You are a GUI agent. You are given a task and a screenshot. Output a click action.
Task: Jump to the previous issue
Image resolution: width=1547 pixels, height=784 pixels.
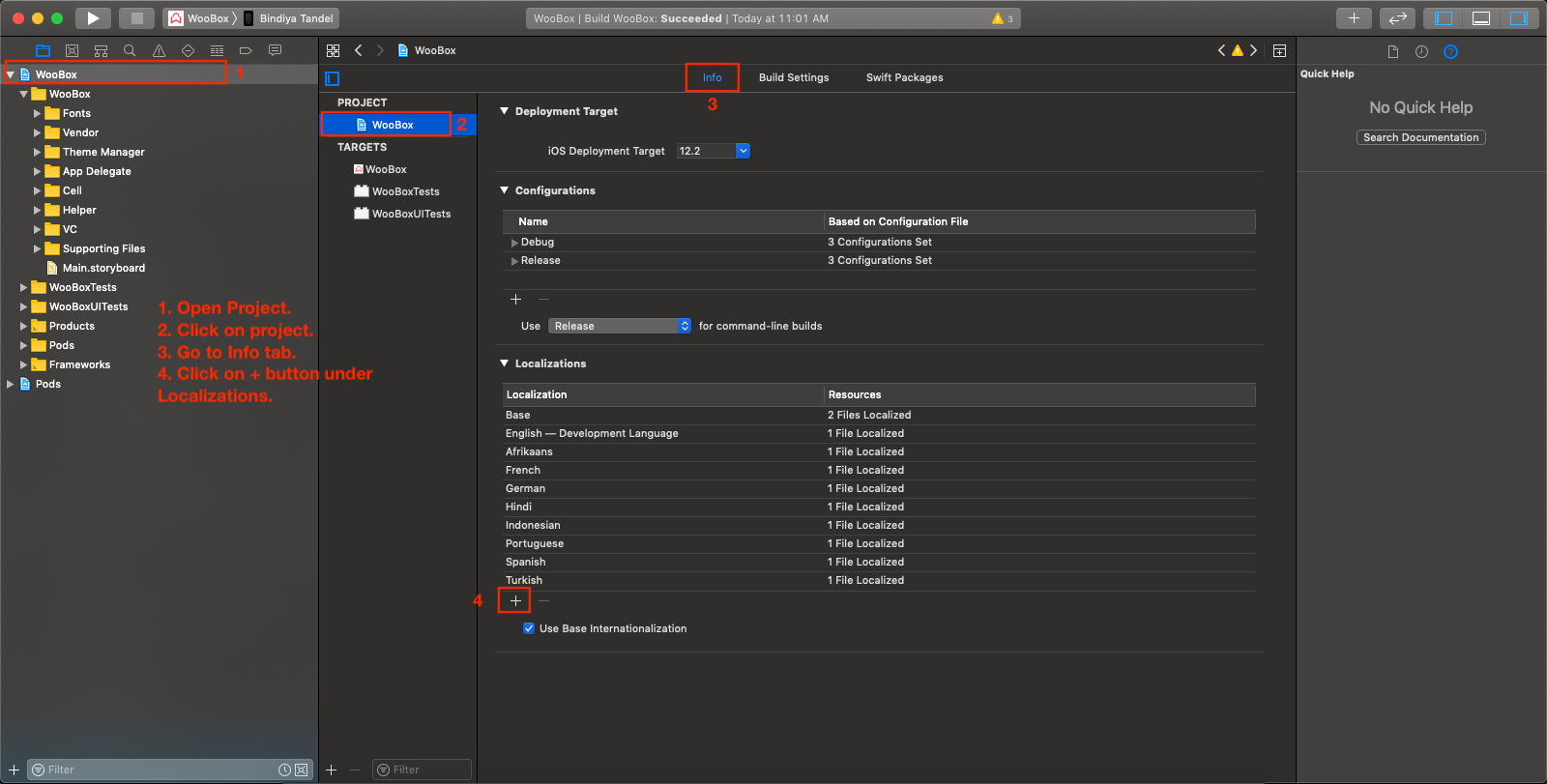pyautogui.click(x=1221, y=50)
